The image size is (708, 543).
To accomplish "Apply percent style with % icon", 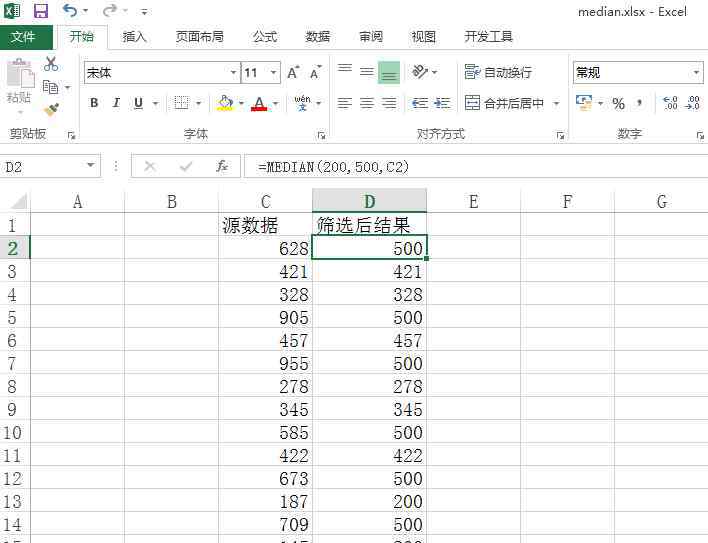I will (618, 103).
